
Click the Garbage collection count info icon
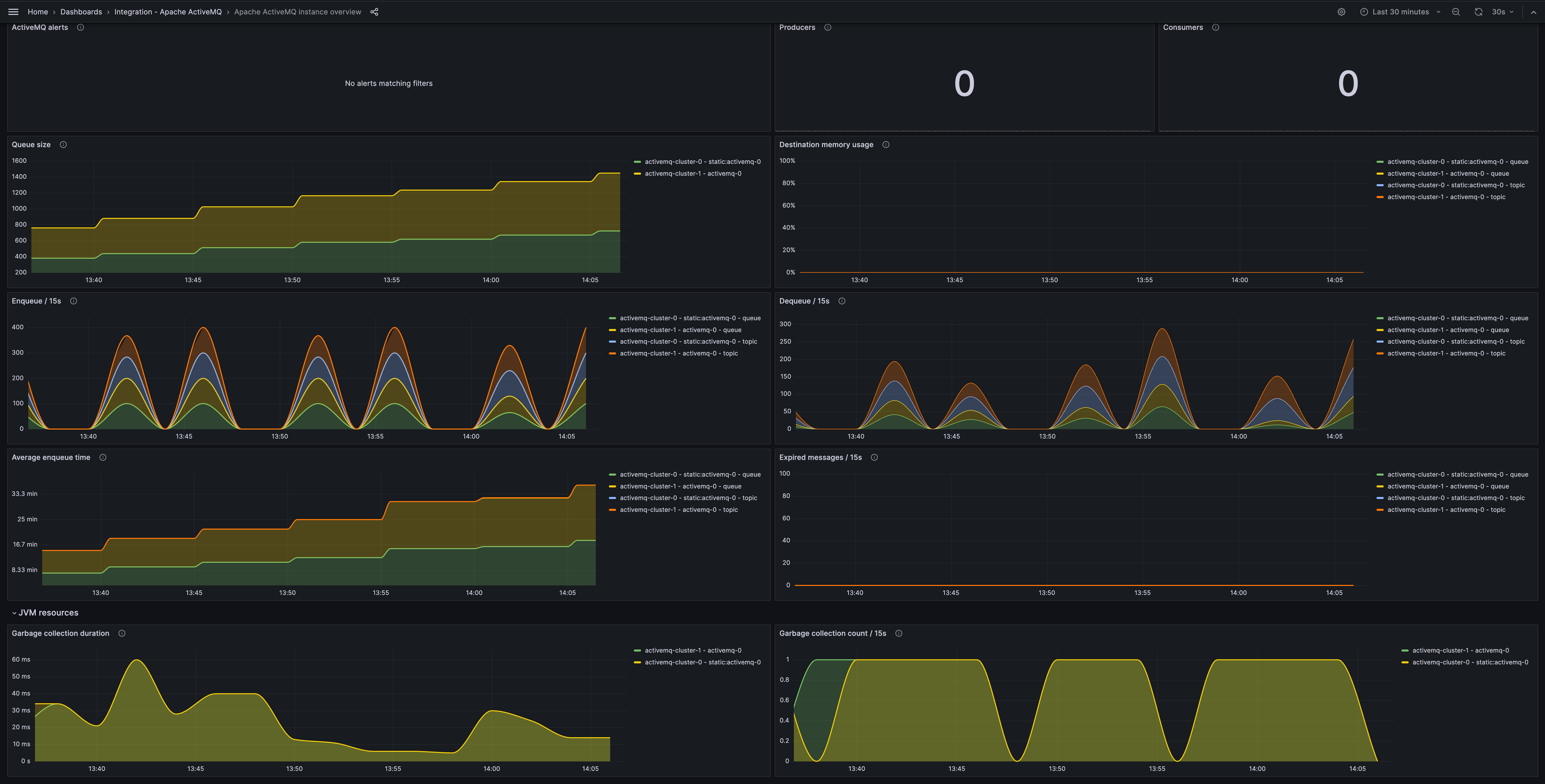click(x=899, y=633)
